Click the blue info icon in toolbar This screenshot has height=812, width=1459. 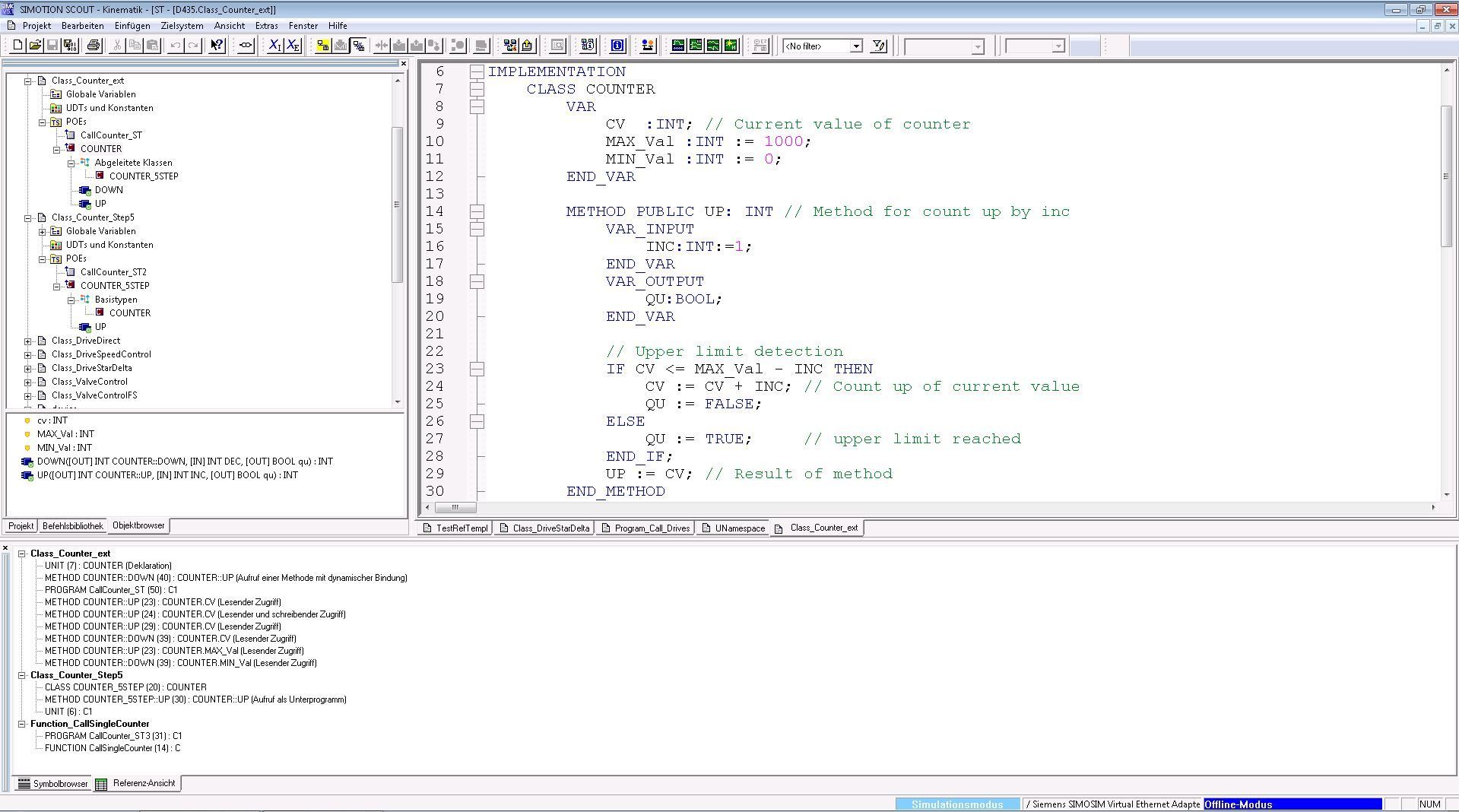tap(617, 46)
